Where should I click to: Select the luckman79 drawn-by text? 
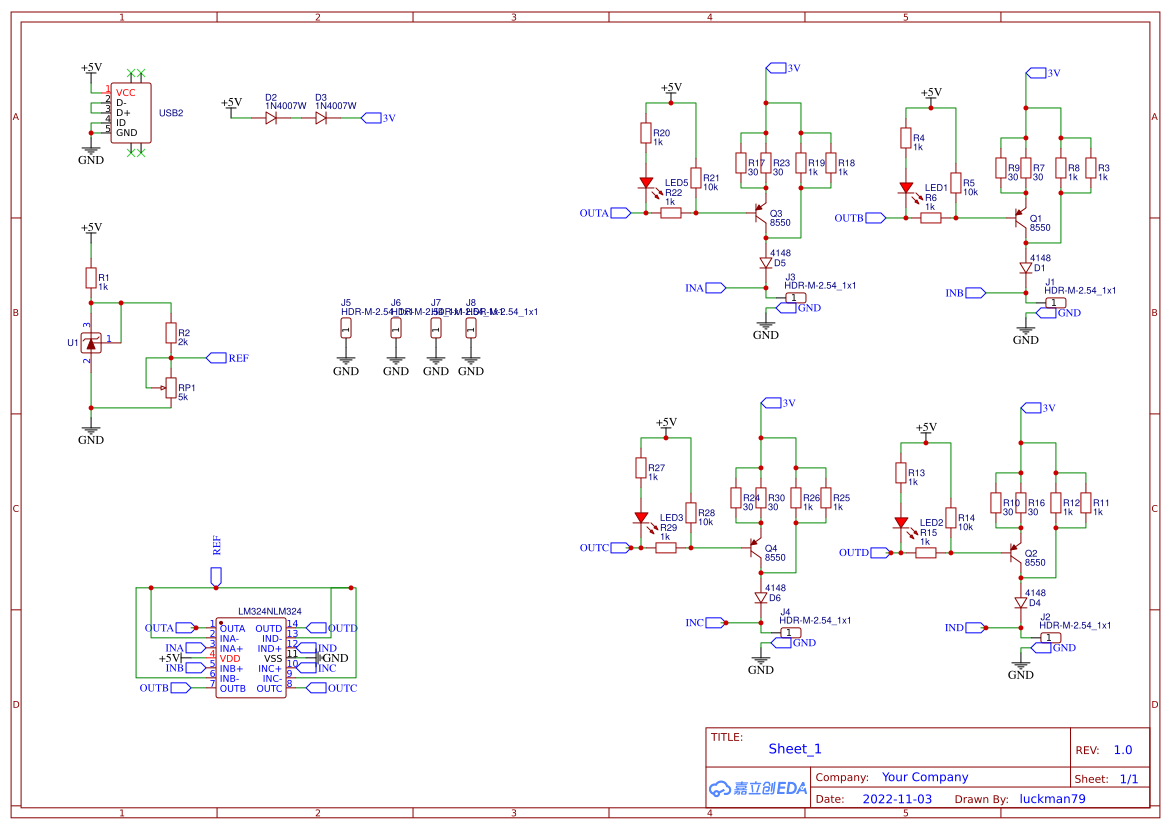(1052, 799)
